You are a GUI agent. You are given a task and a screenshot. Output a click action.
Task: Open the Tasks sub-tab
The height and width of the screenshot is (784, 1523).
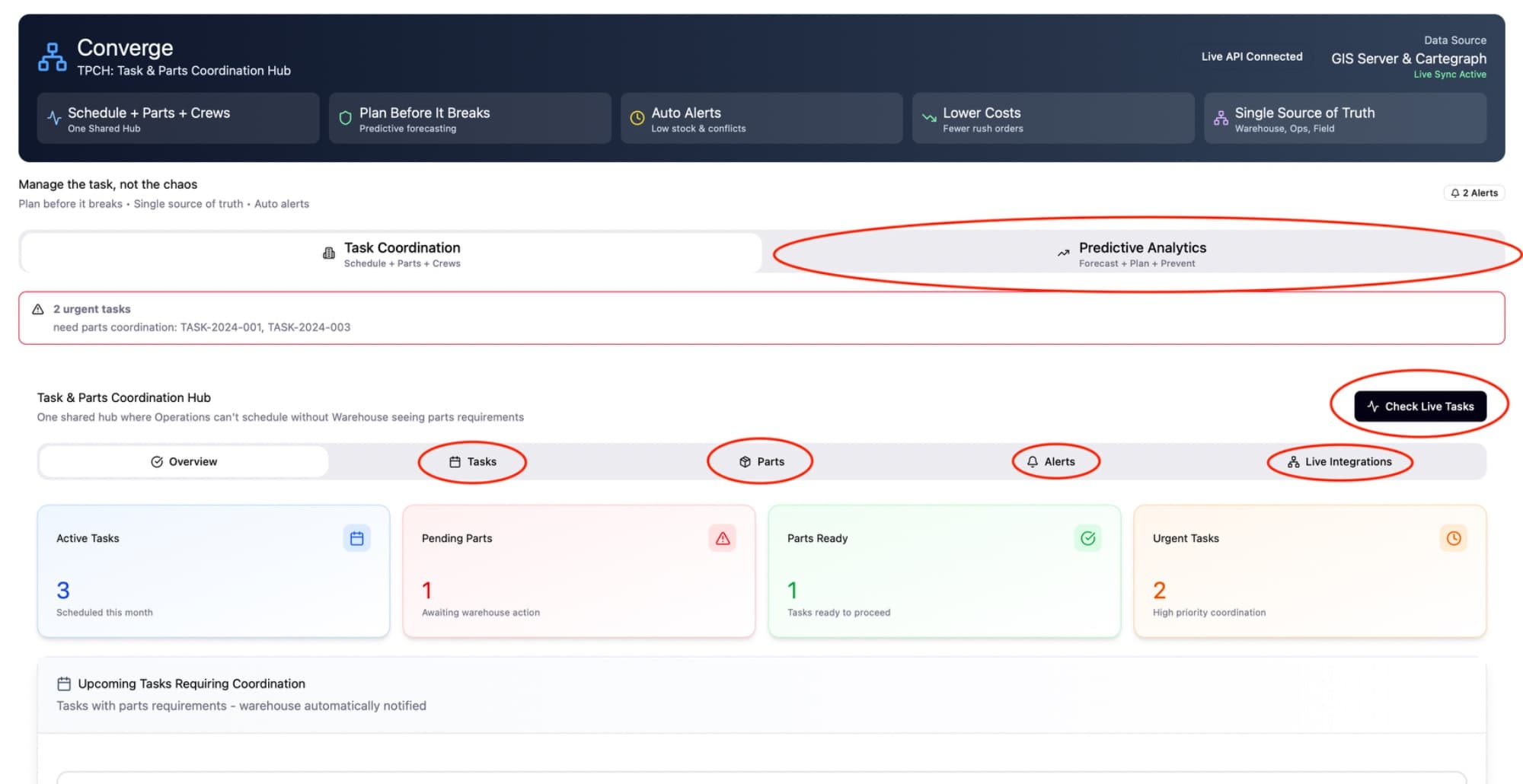pyautogui.click(x=473, y=461)
